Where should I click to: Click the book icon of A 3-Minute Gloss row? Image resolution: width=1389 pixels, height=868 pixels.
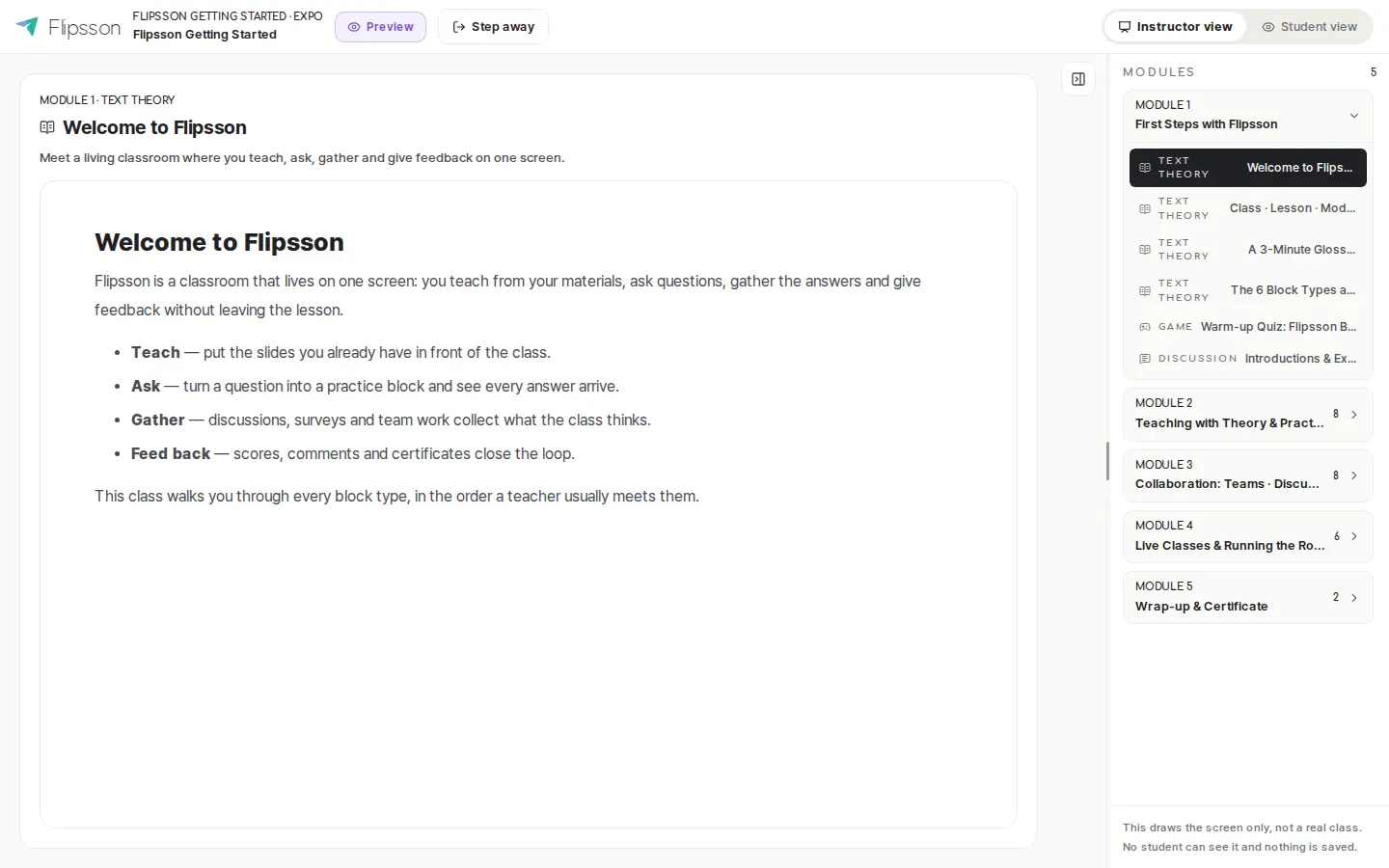(x=1145, y=250)
